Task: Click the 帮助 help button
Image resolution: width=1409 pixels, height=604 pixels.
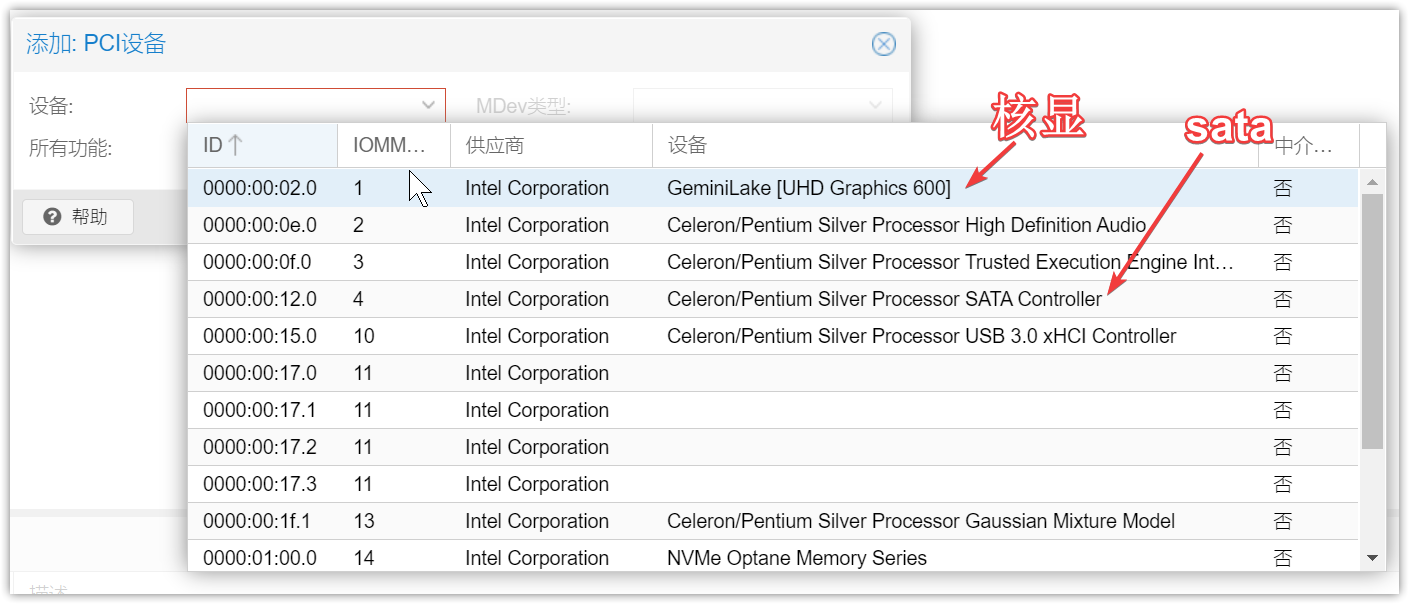Action: tap(78, 217)
